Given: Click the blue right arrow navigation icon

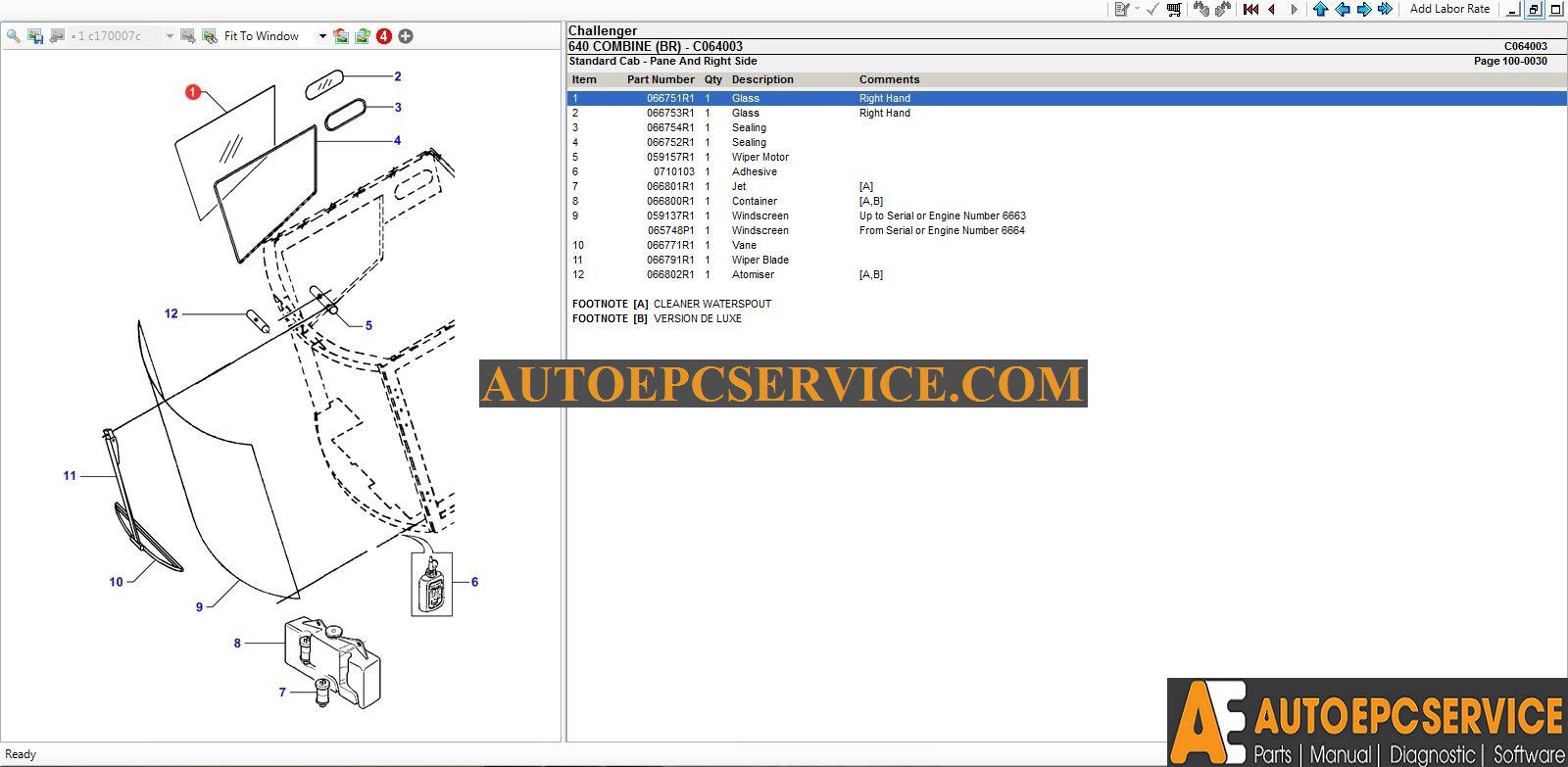Looking at the screenshot, I should (1364, 9).
